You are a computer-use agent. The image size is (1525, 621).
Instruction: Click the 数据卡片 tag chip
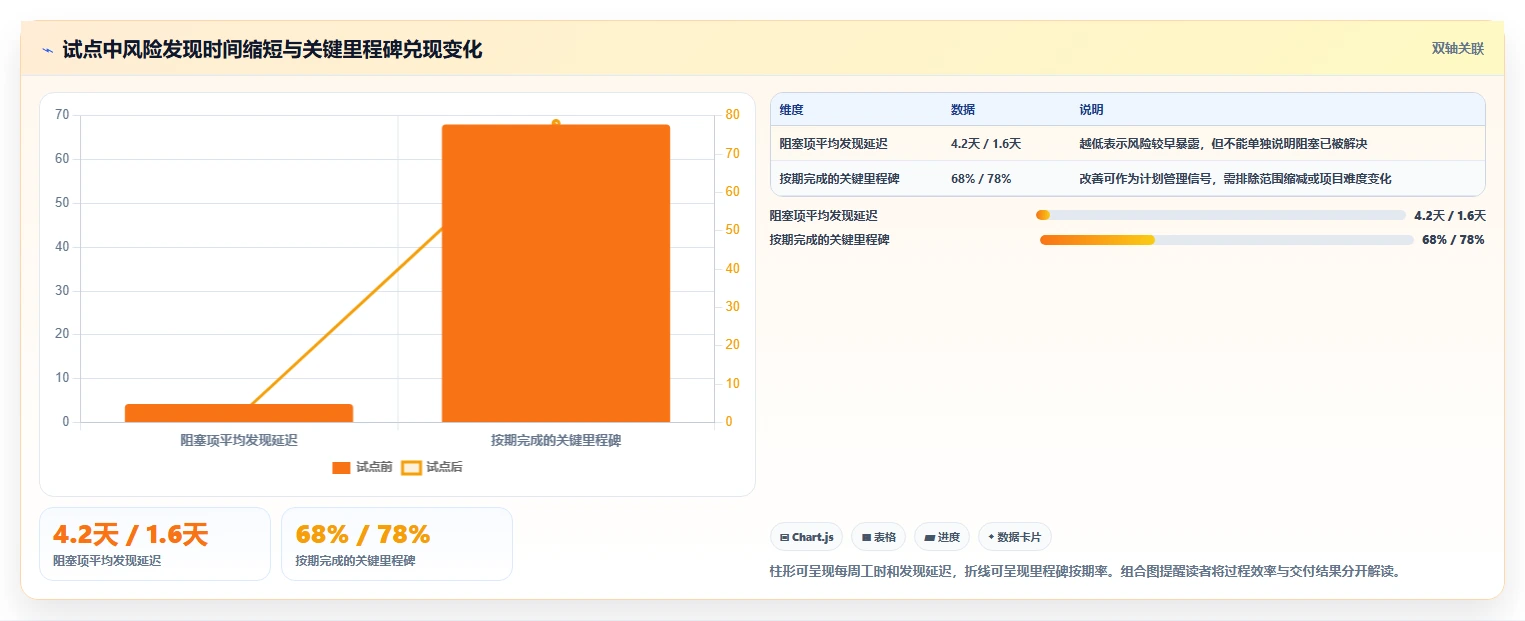pyautogui.click(x=1014, y=537)
